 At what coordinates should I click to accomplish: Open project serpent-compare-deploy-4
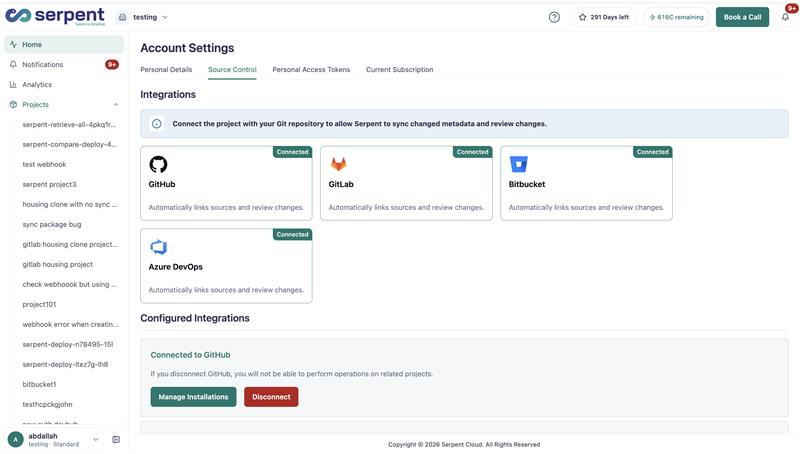coord(69,144)
